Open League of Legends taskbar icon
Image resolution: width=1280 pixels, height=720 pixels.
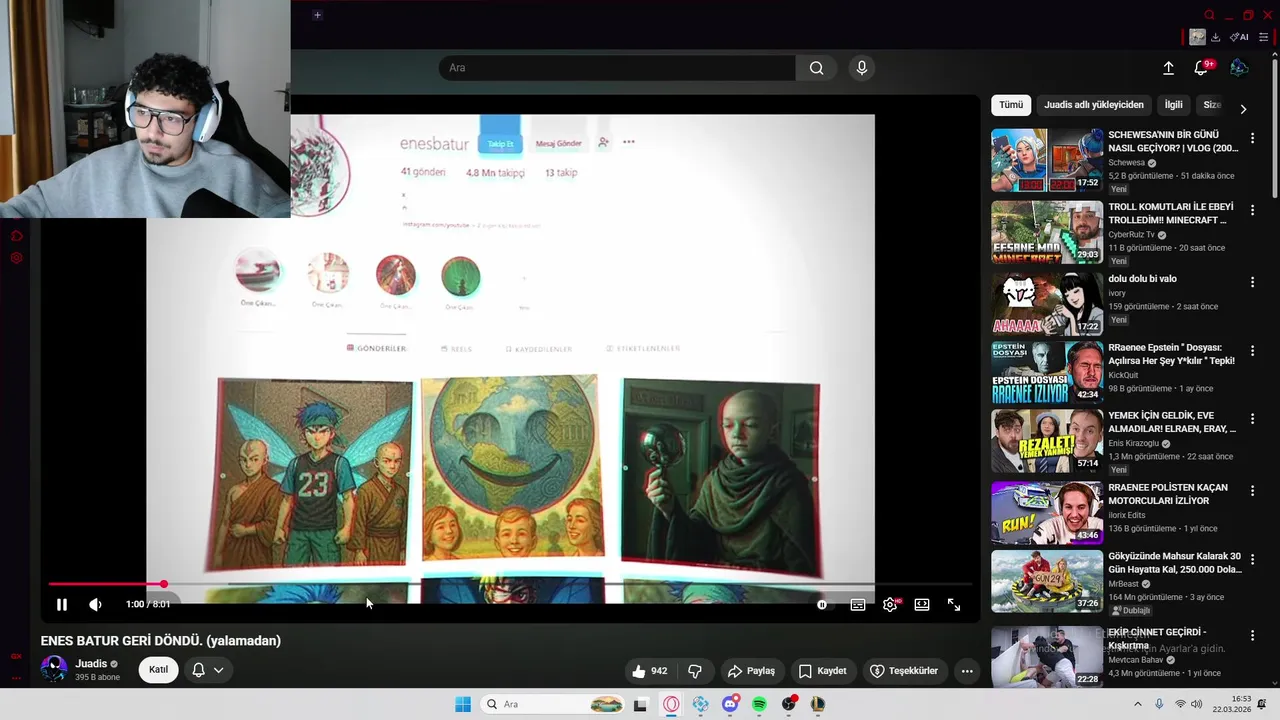coord(818,704)
